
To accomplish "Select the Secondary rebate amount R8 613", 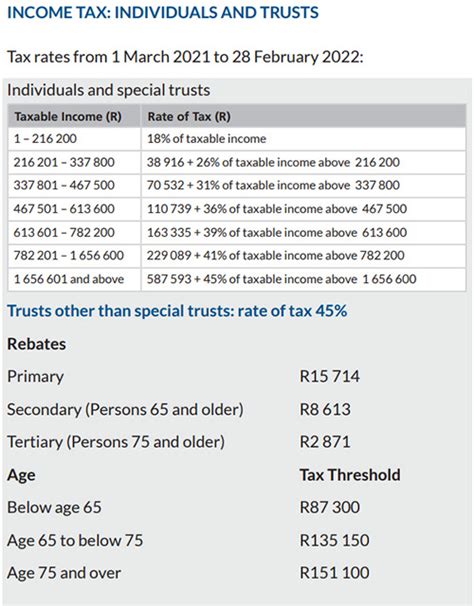I will pyautogui.click(x=325, y=409).
